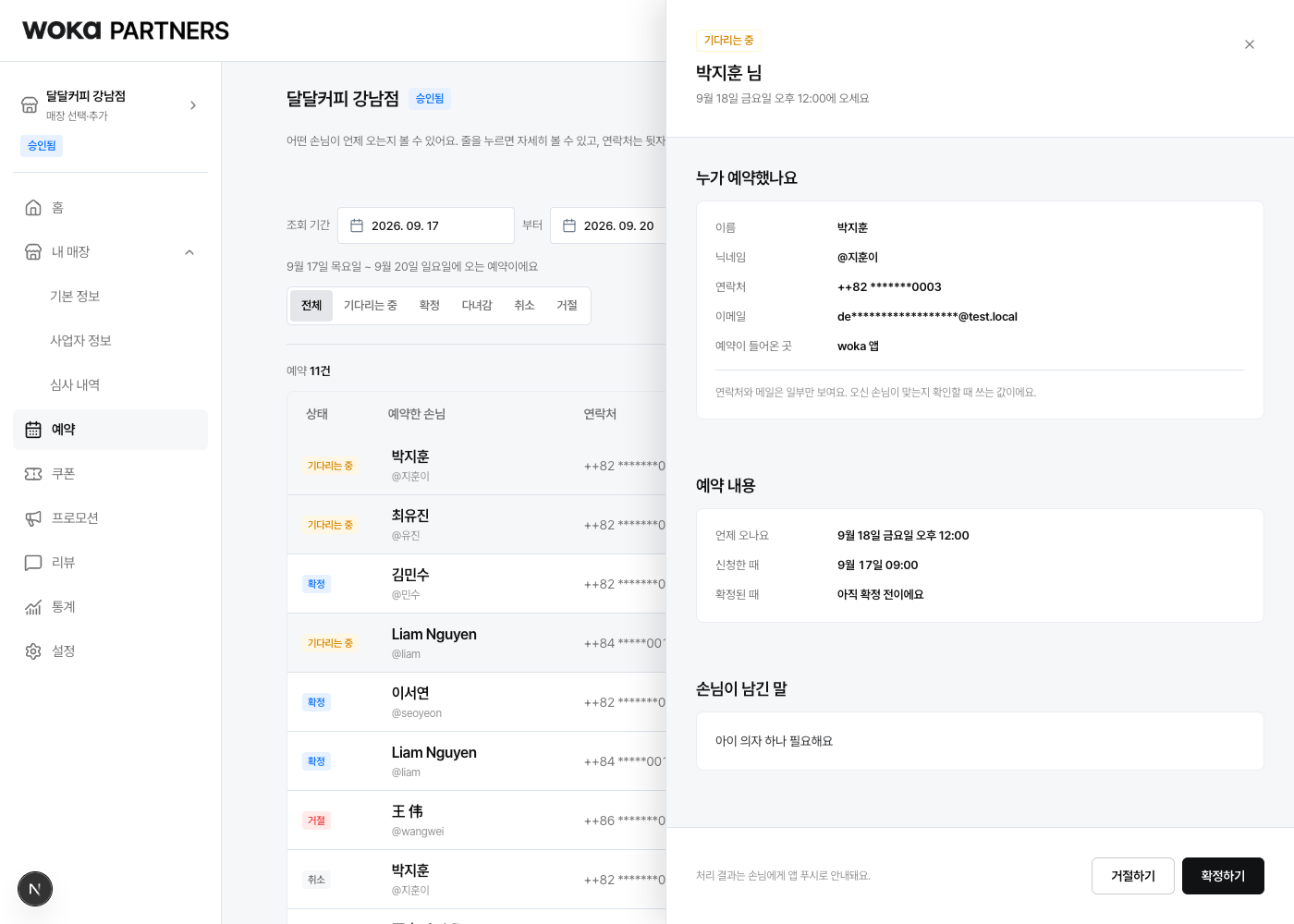Screen dimensions: 1294x924
Task: Select the 이서연 reservation row
Action: 477,702
